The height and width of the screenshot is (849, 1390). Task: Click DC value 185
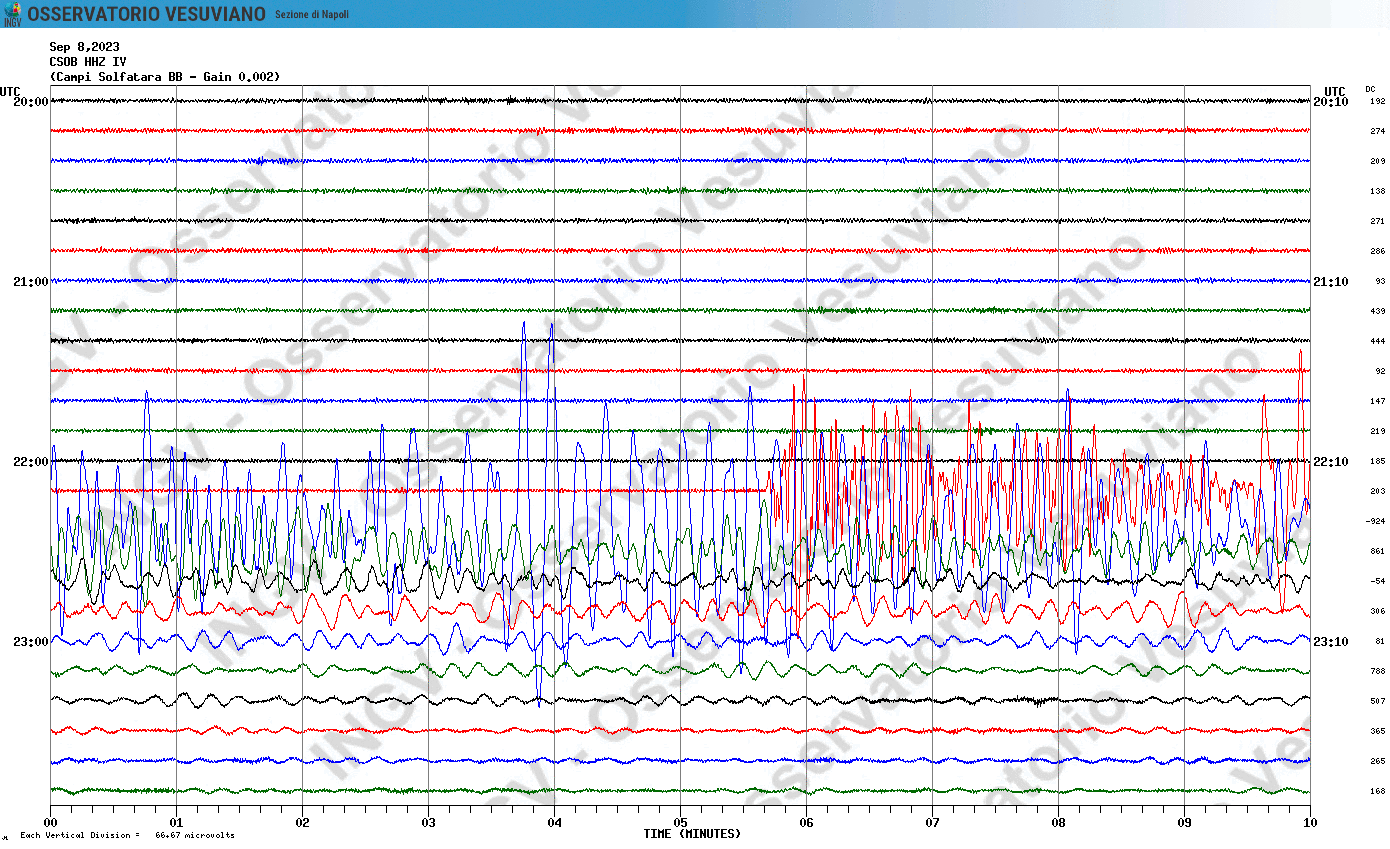coord(1378,461)
